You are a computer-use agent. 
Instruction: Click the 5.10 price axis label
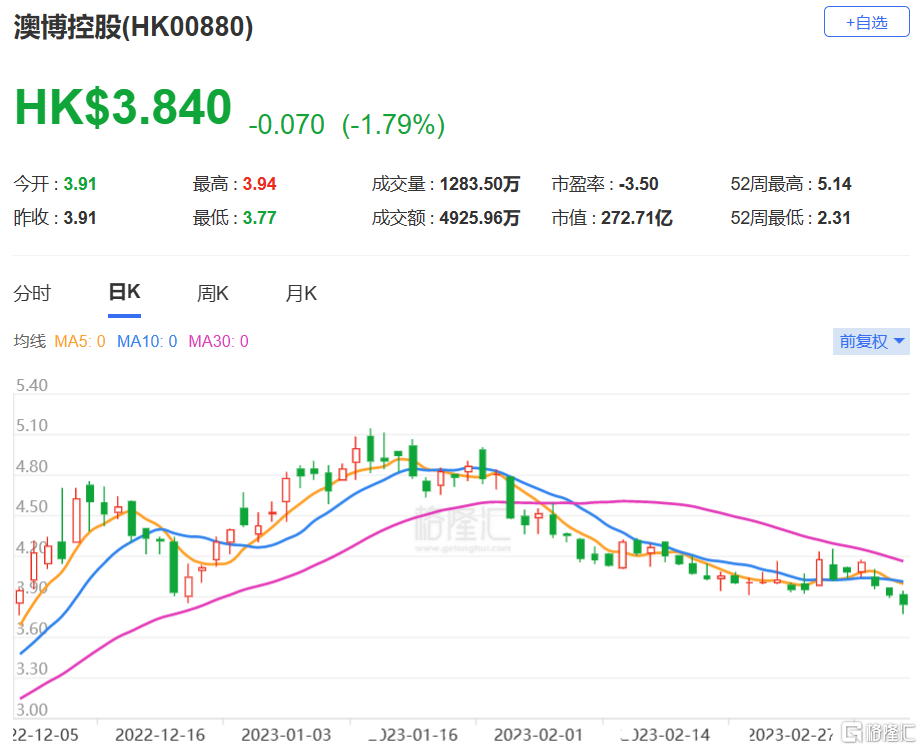tap(32, 426)
